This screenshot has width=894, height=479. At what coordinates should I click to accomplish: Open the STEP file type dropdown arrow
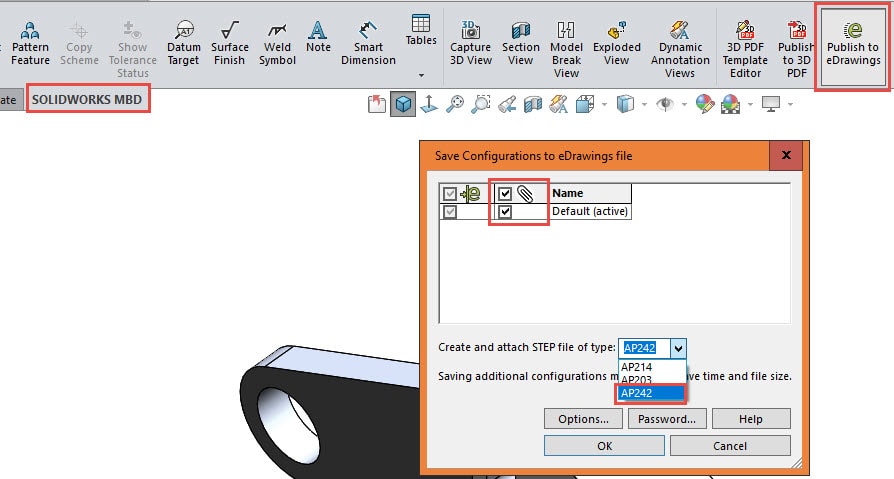point(678,348)
